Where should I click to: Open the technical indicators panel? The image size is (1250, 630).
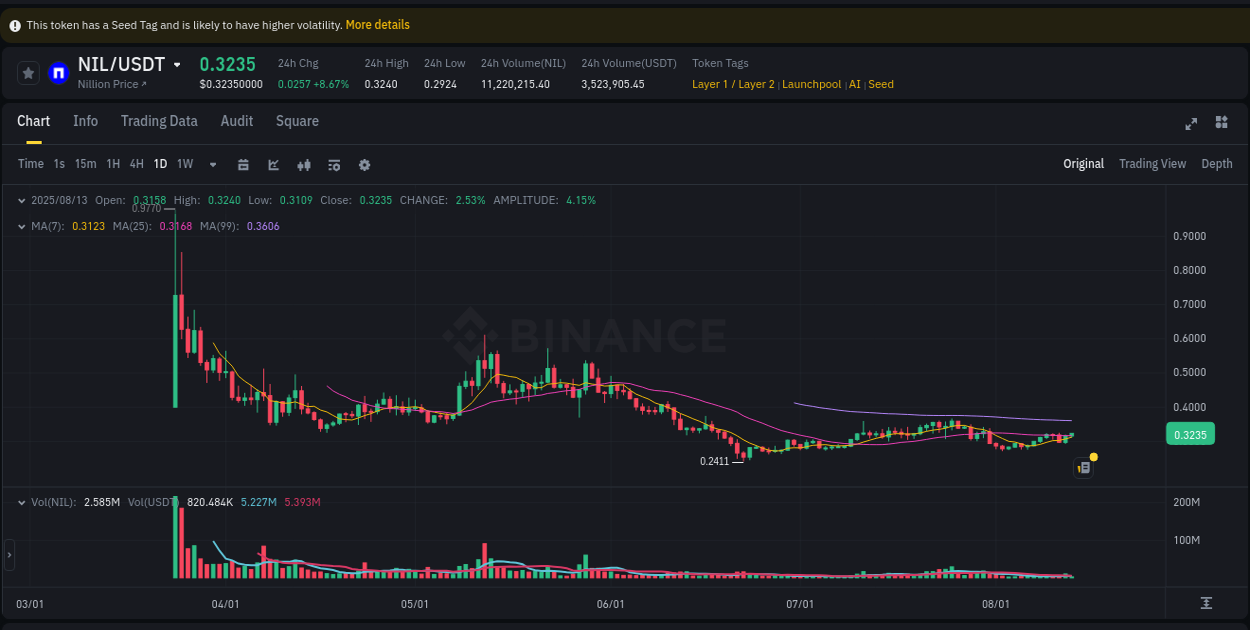point(334,163)
